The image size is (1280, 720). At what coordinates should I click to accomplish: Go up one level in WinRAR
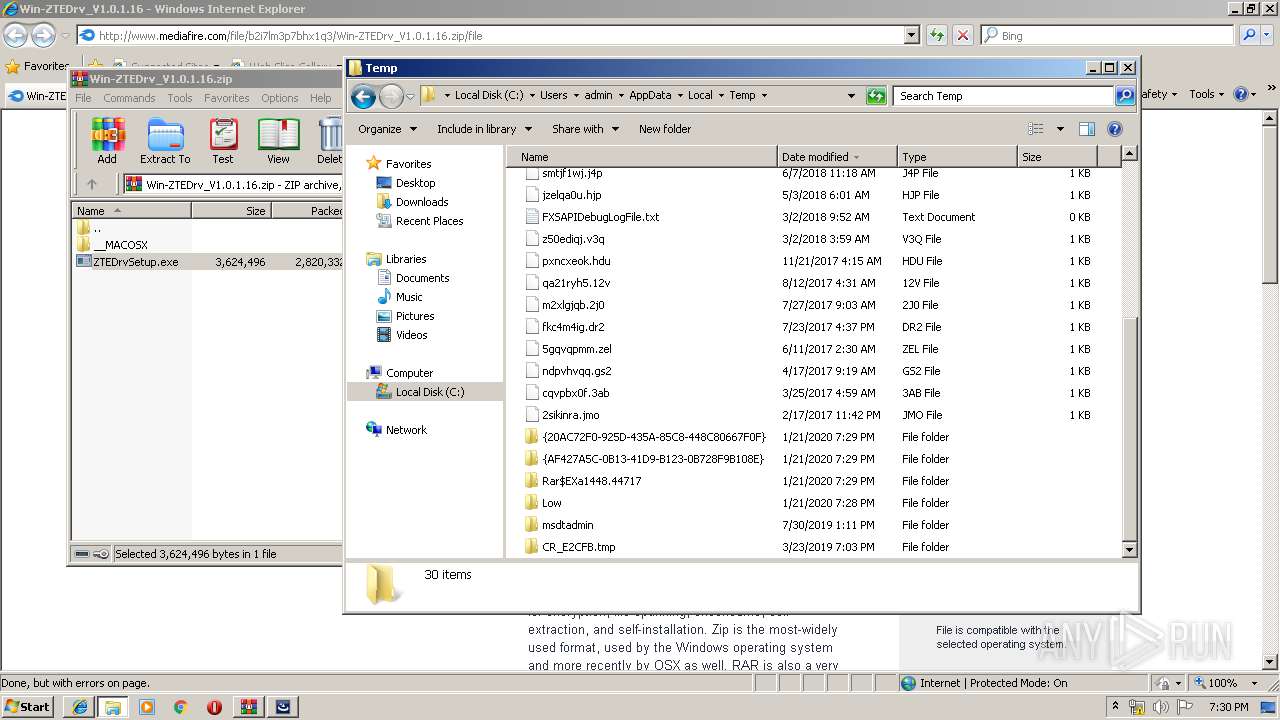pyautogui.click(x=92, y=184)
